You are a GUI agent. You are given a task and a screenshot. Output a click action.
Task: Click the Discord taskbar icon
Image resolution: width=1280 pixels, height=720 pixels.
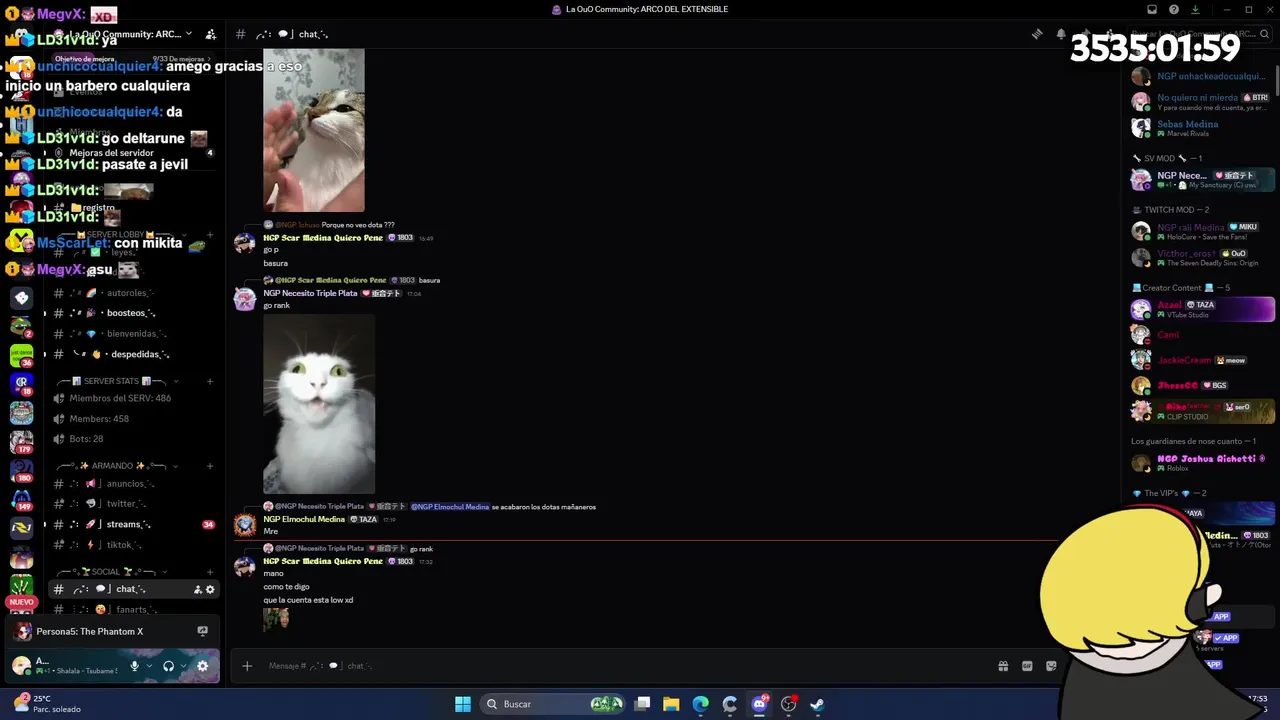759,704
